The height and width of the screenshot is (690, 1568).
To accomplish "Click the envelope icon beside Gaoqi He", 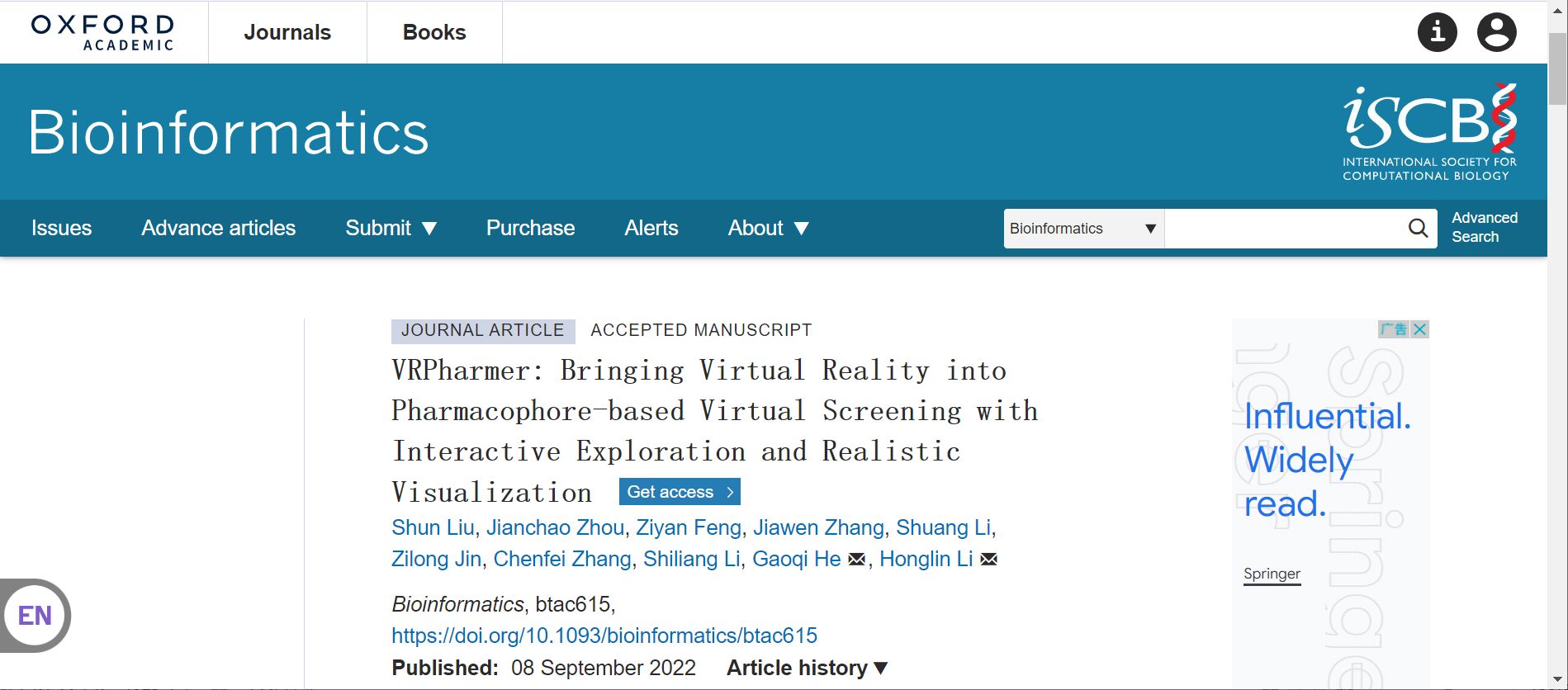I will (x=857, y=560).
